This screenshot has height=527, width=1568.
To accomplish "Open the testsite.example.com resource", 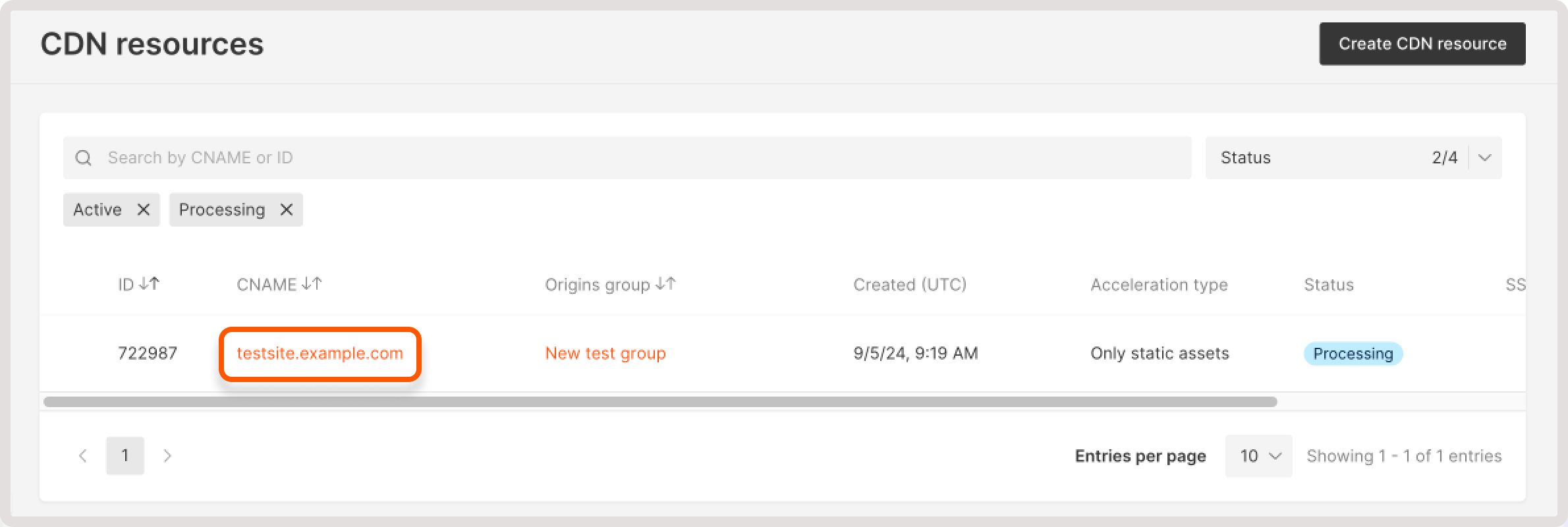I will [320, 353].
